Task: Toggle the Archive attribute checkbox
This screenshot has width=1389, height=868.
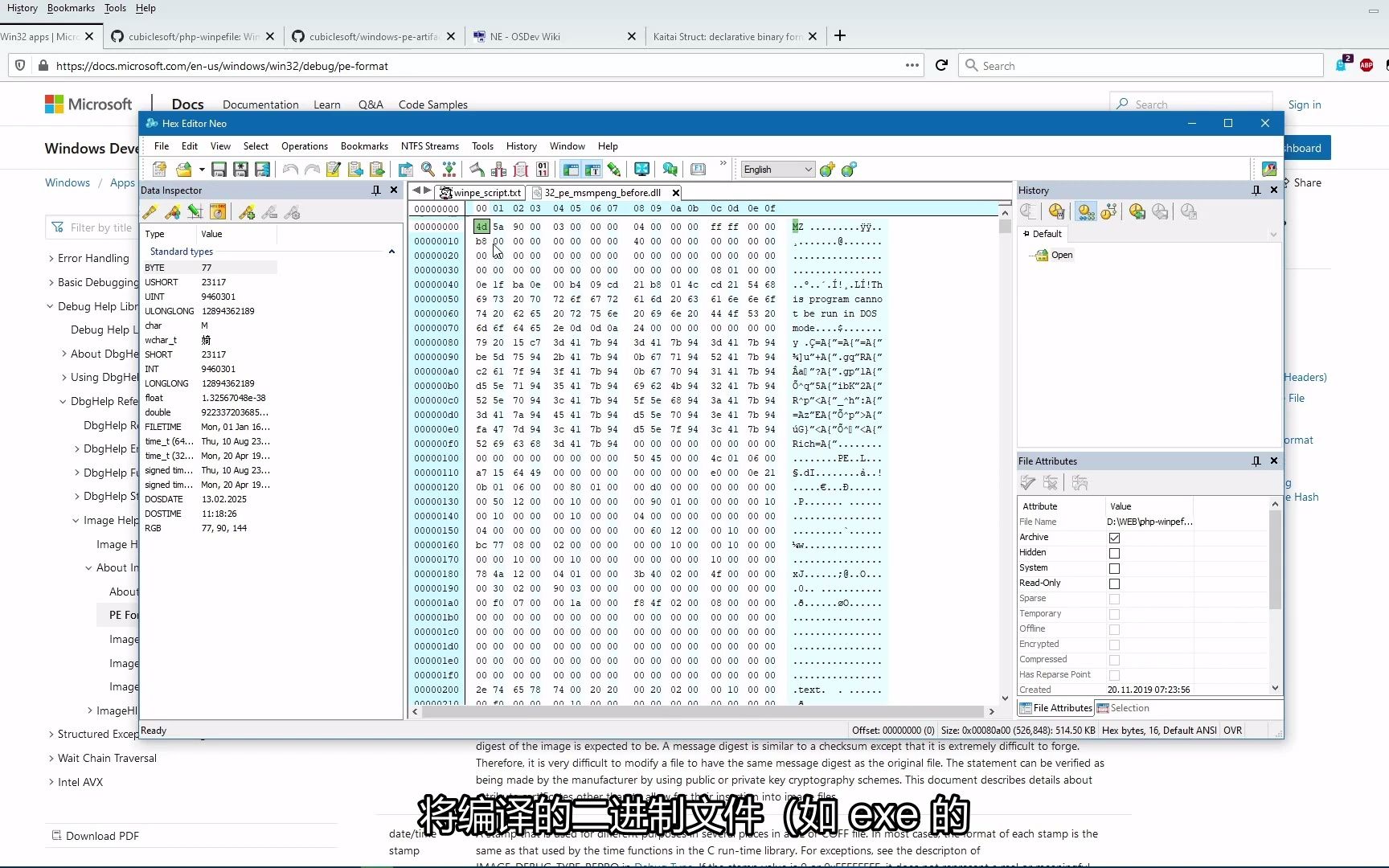Action: tap(1114, 538)
